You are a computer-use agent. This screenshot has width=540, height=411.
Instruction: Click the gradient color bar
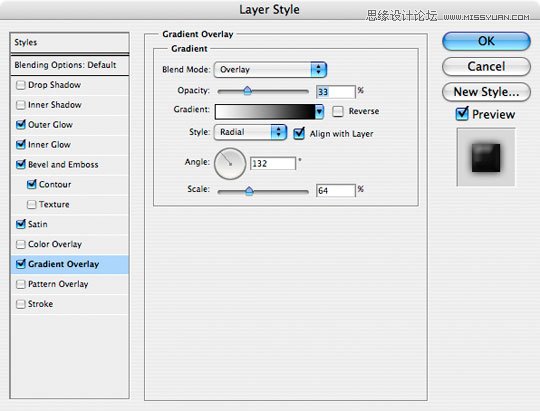pos(265,112)
